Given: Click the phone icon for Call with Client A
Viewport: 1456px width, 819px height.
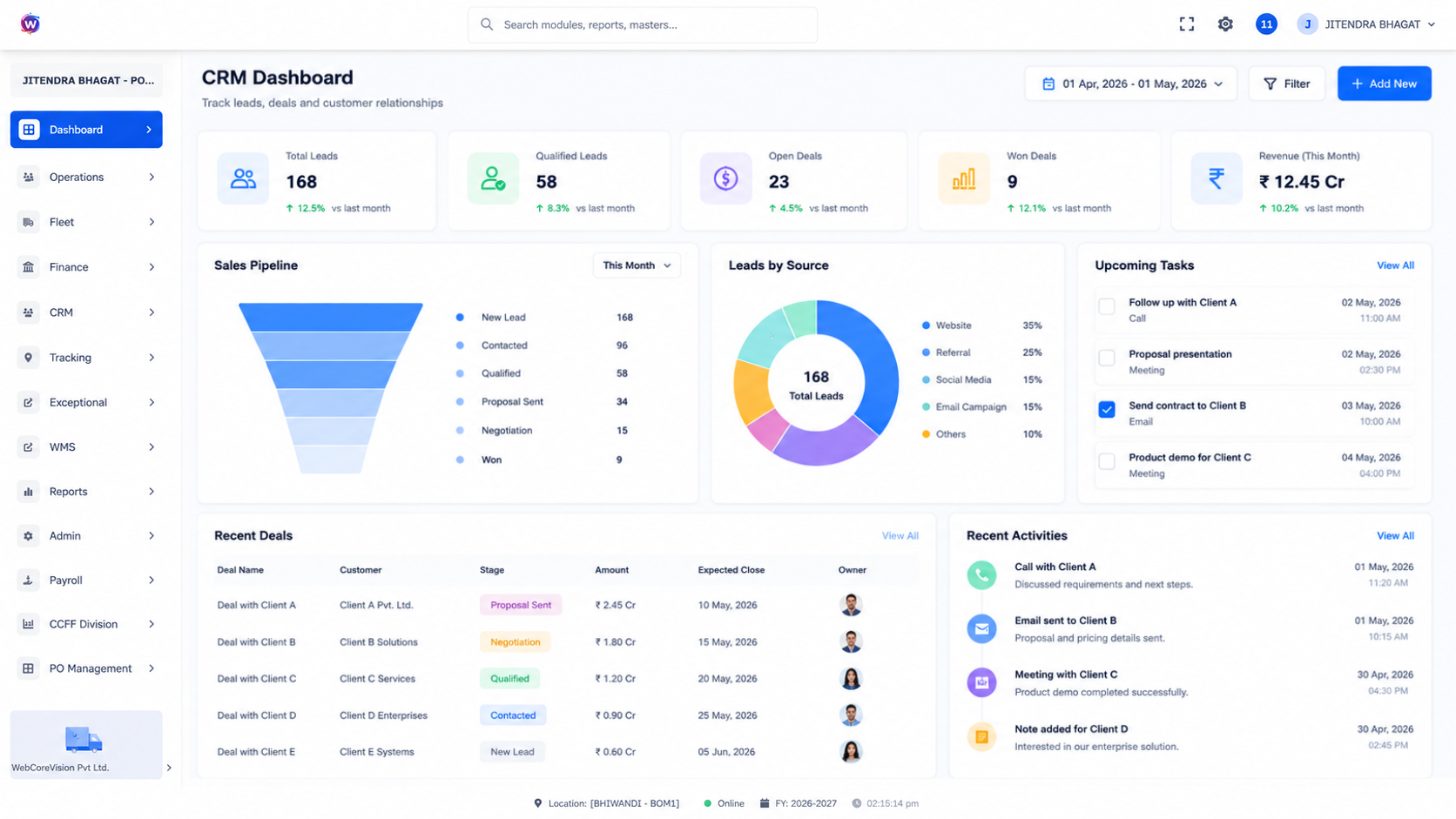Looking at the screenshot, I should [981, 574].
